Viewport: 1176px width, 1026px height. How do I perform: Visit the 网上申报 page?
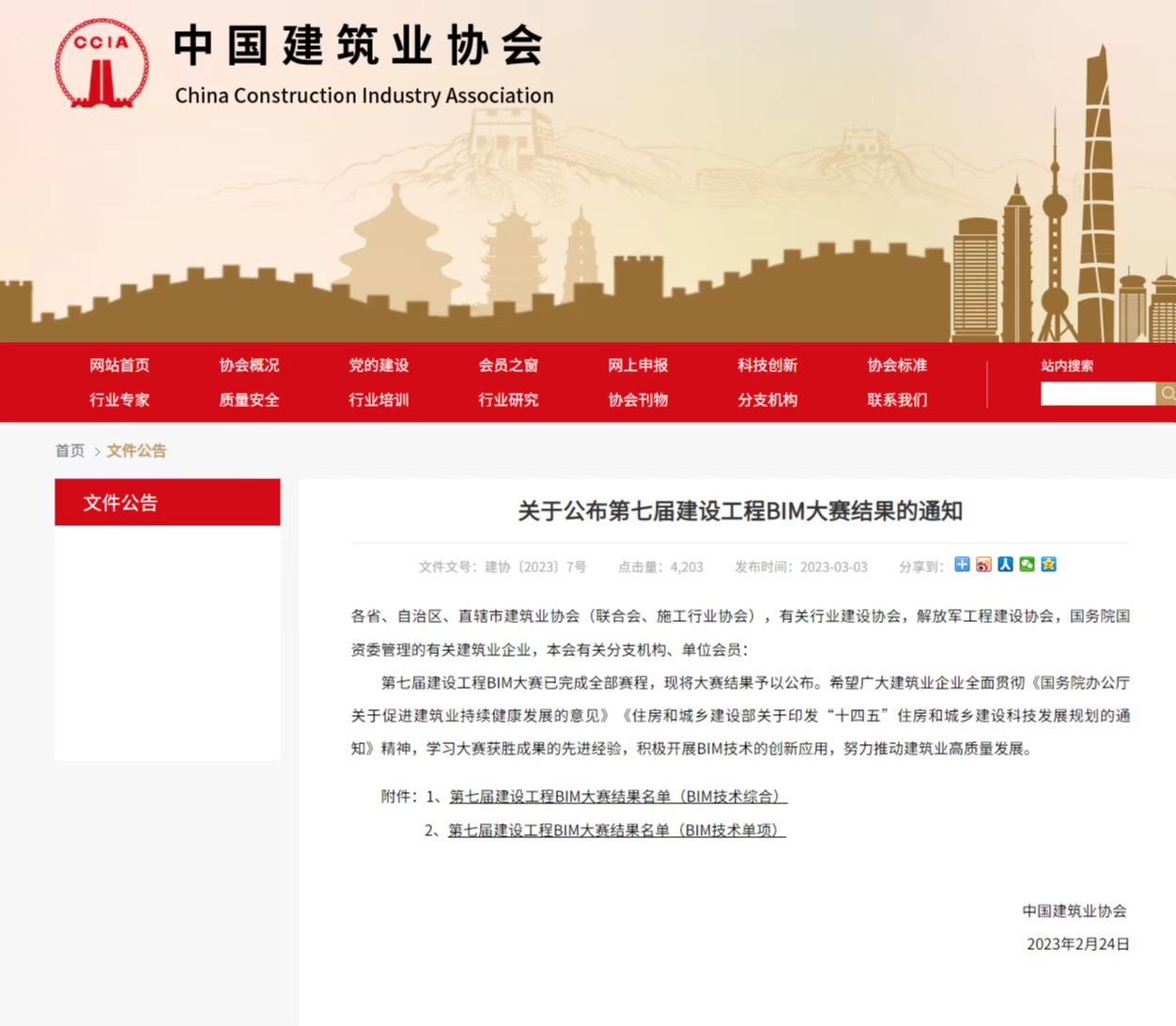[x=637, y=365]
